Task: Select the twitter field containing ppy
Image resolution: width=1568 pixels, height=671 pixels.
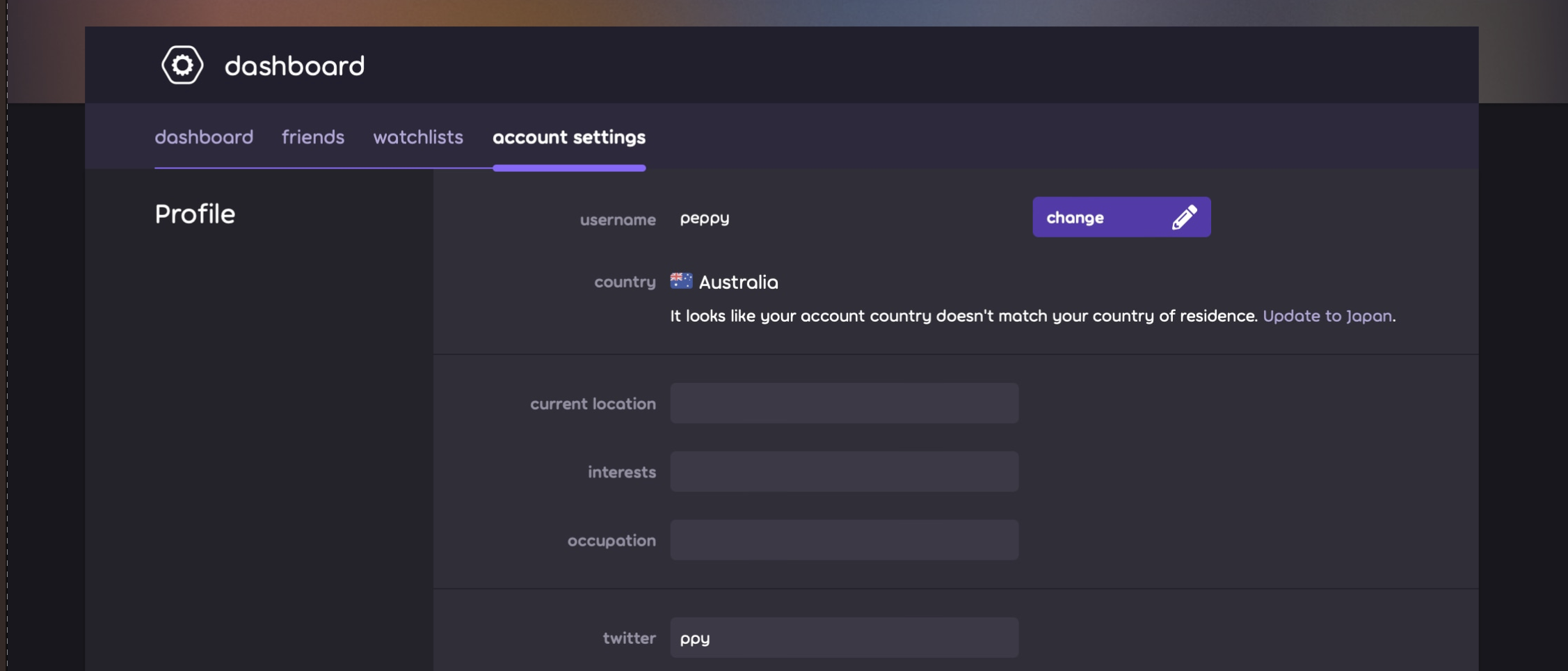Action: click(844, 637)
